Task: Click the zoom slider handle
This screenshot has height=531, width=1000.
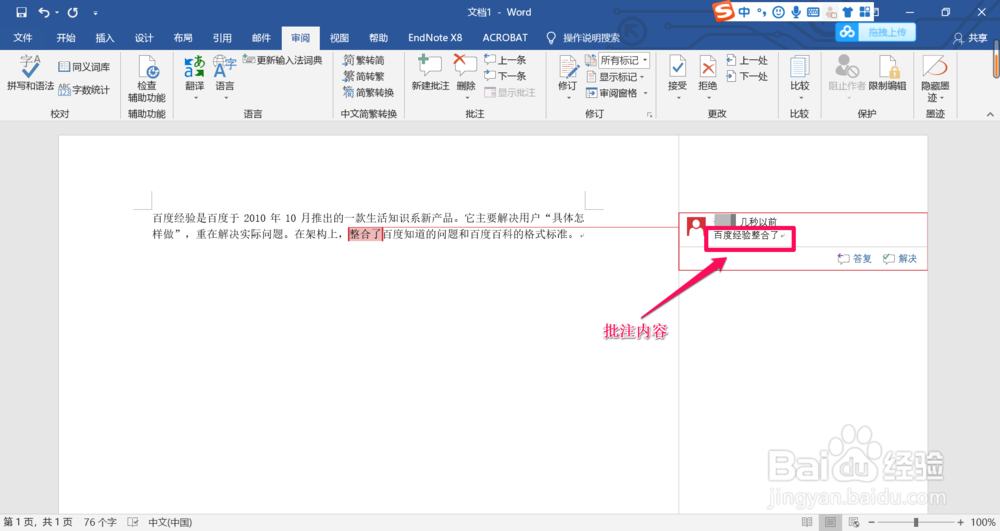Action: (x=916, y=522)
